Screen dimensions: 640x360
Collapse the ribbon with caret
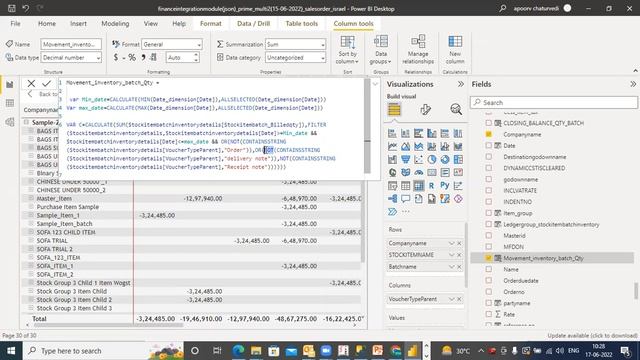point(635,71)
